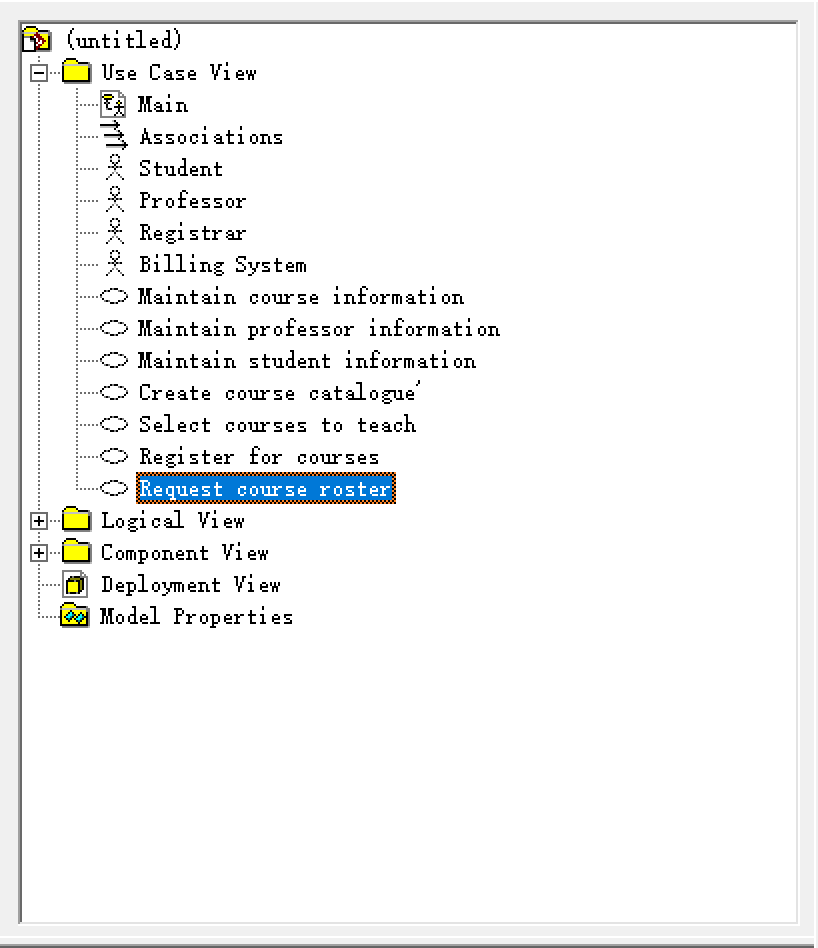818x948 pixels.
Task: Select the Use Case View label
Action: (178, 72)
